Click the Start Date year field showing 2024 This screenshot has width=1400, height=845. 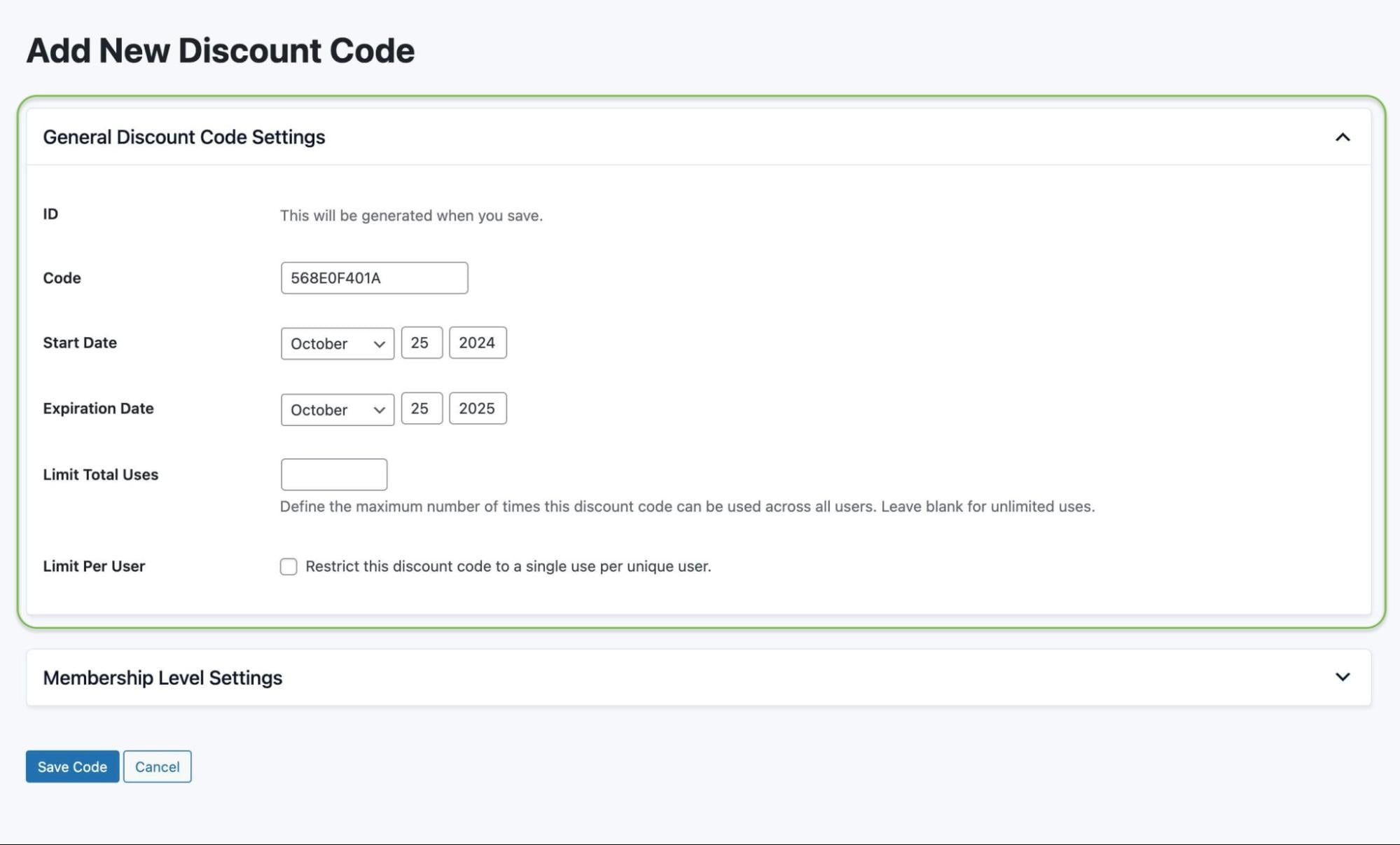pos(477,343)
